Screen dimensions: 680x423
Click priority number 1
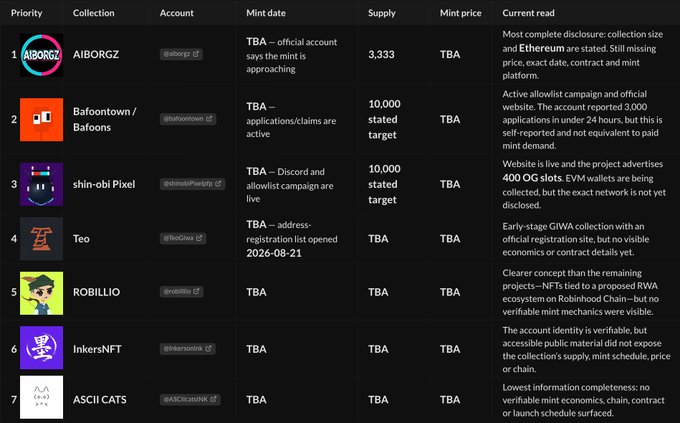coord(14,54)
